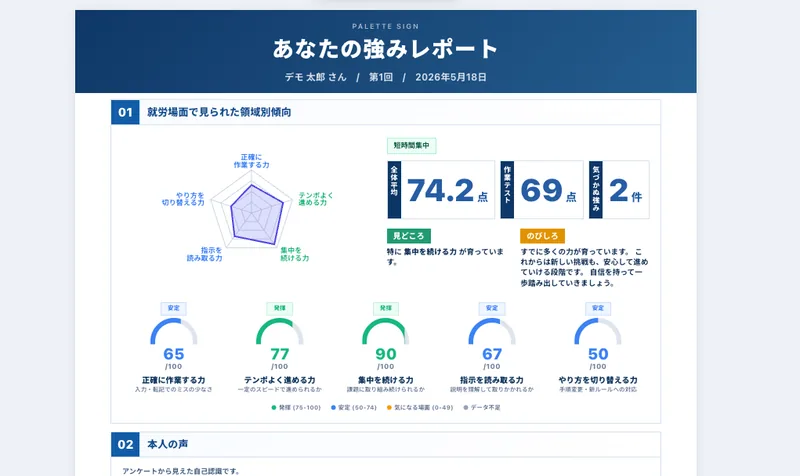Click the description 一定のスピードで進められるか
Screen dimensions: 800x476
[x=280, y=390]
